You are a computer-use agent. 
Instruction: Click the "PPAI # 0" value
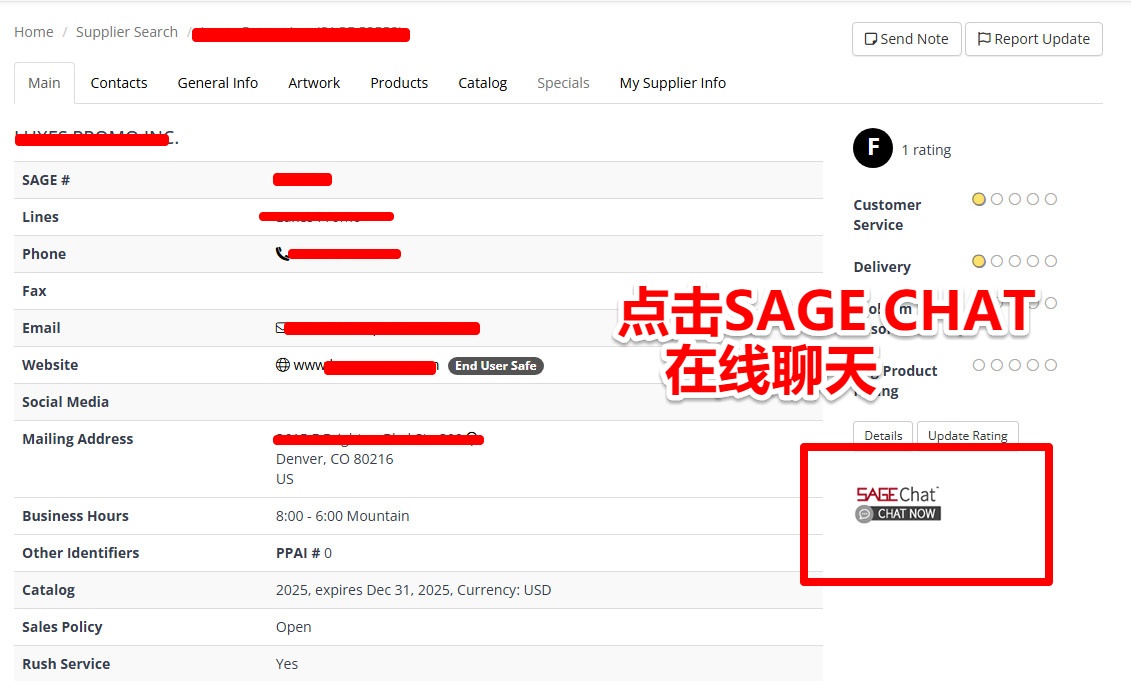304,553
